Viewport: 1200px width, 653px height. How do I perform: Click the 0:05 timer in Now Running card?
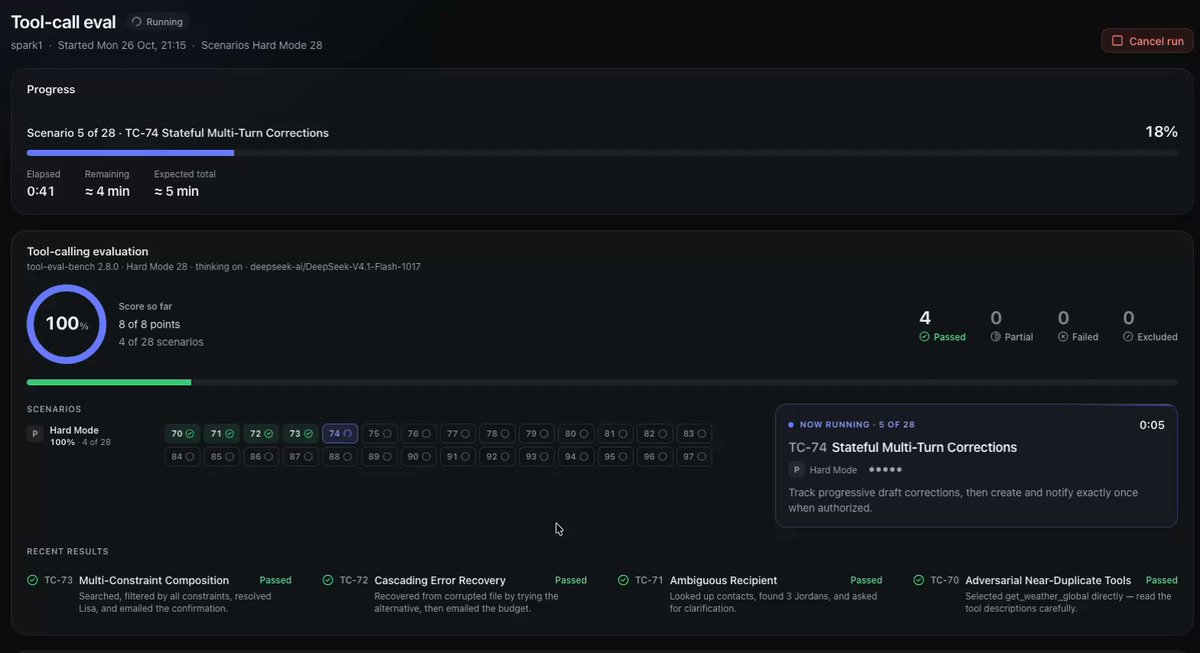point(1152,425)
